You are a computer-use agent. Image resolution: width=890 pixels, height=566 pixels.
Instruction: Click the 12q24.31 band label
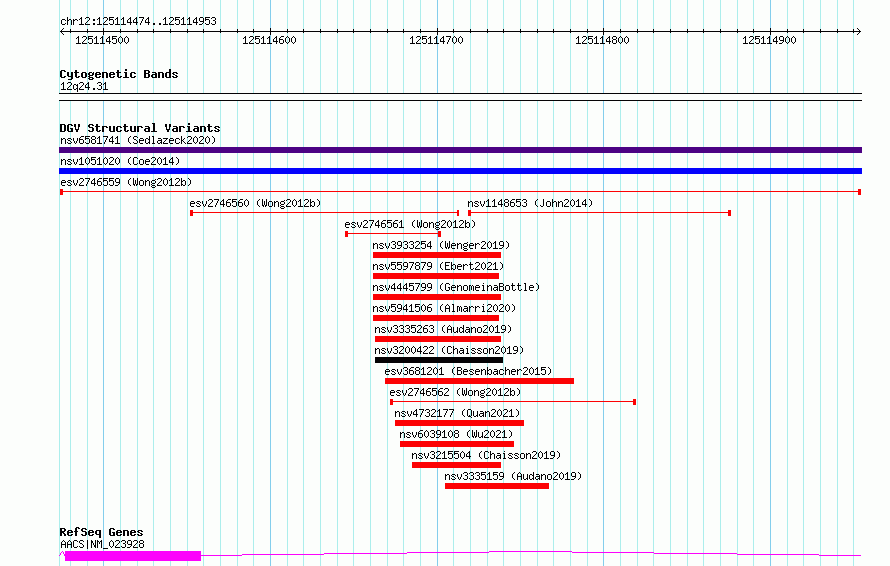click(84, 86)
